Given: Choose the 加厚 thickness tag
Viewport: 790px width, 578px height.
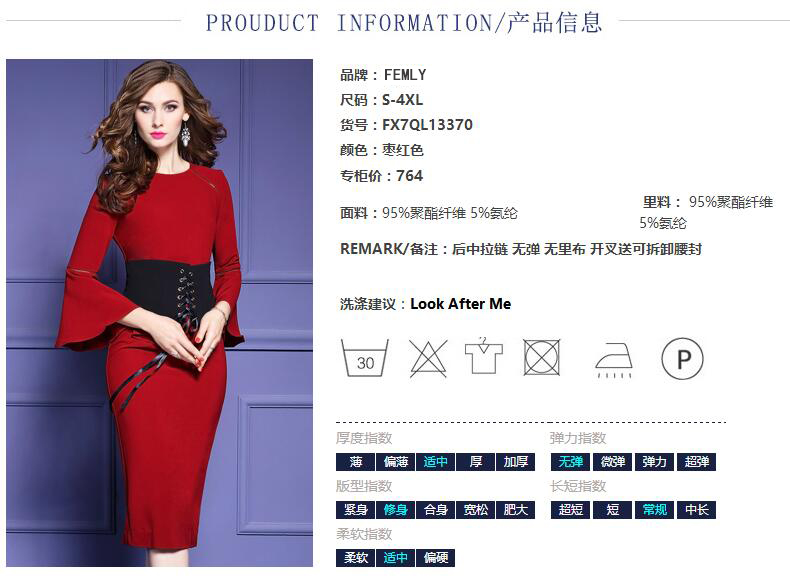Looking at the screenshot, I should (515, 462).
